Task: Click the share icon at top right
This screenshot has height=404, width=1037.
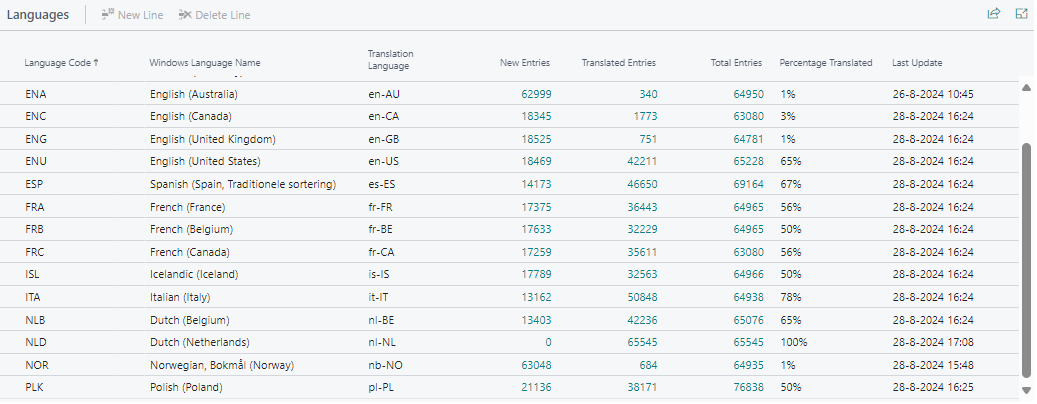Action: tap(993, 14)
